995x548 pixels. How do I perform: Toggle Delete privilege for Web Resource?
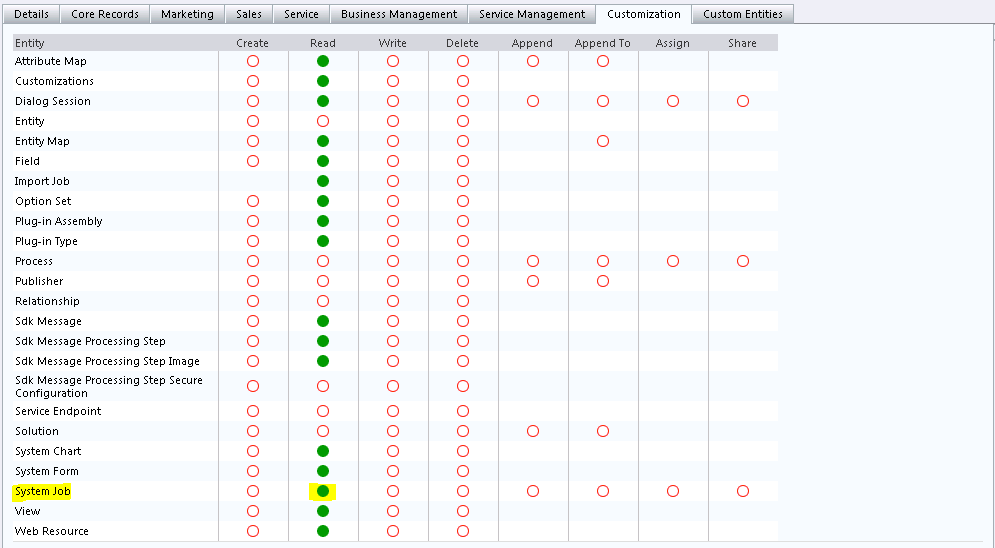click(x=463, y=531)
